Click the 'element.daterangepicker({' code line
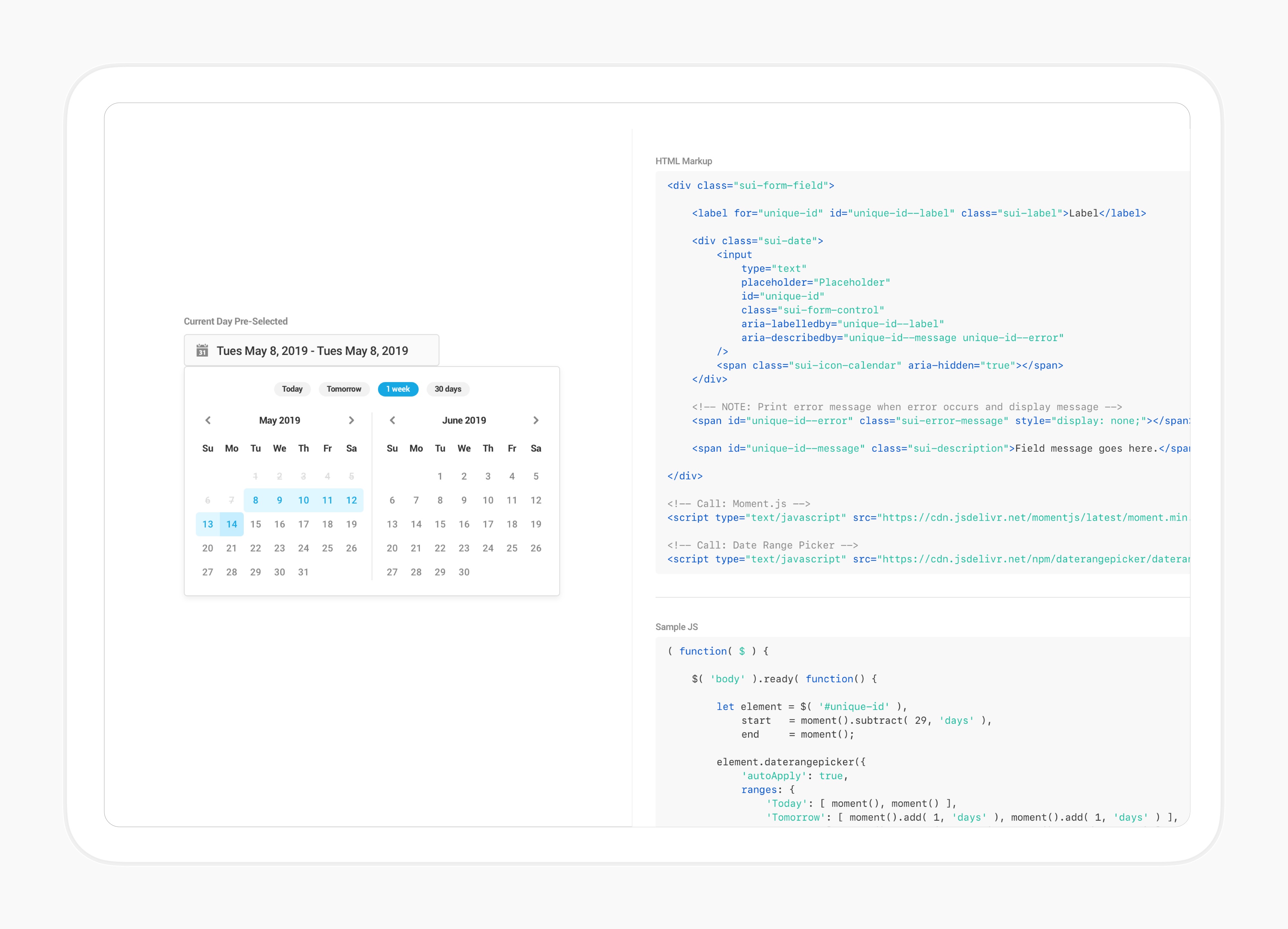1288x929 pixels. pos(791,762)
